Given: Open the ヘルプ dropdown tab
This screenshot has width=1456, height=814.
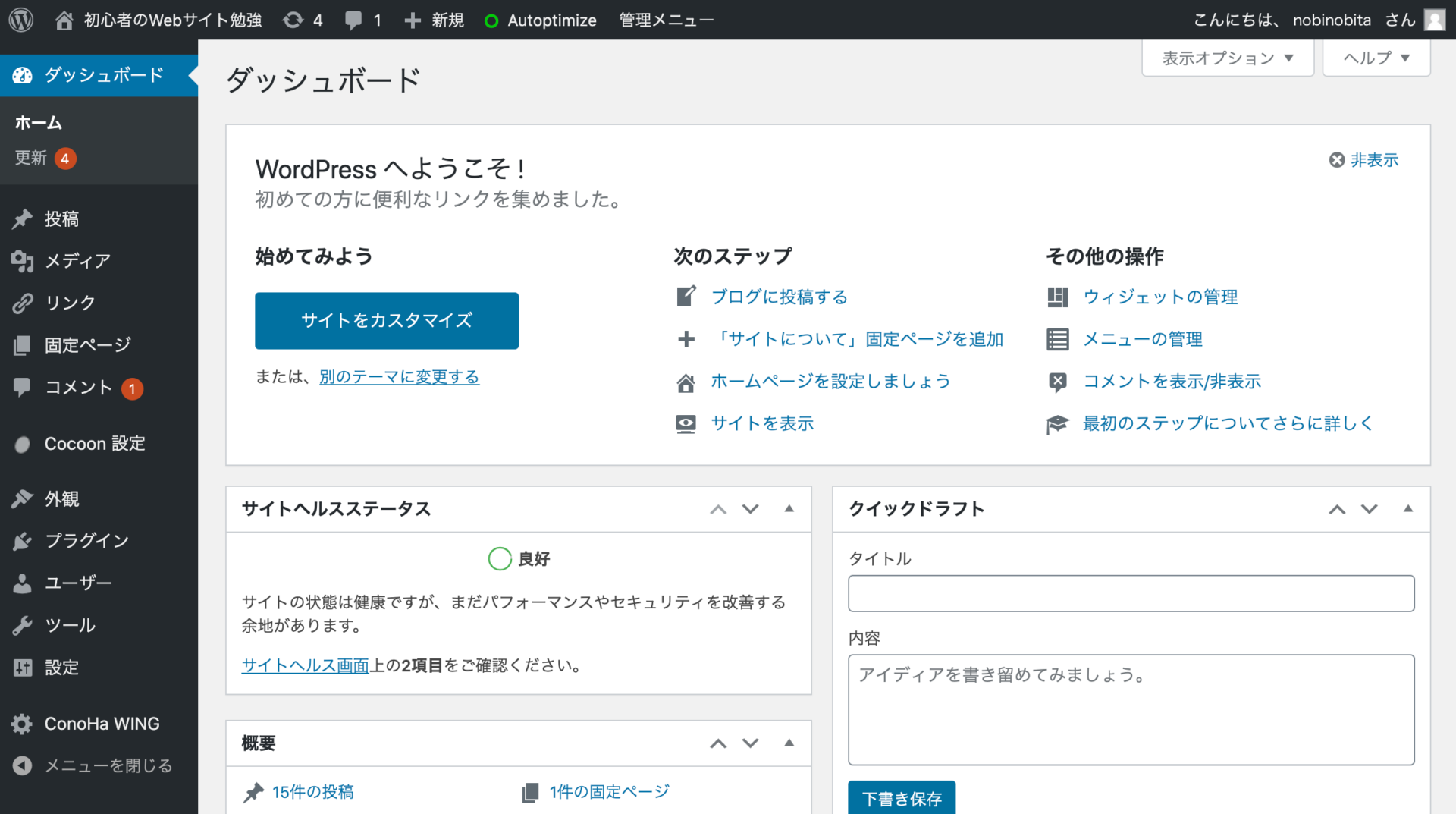Looking at the screenshot, I should tap(1376, 58).
